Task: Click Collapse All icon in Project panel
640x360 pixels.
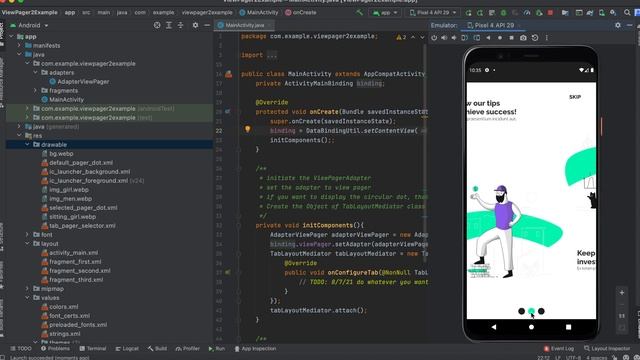Action: [180, 25]
